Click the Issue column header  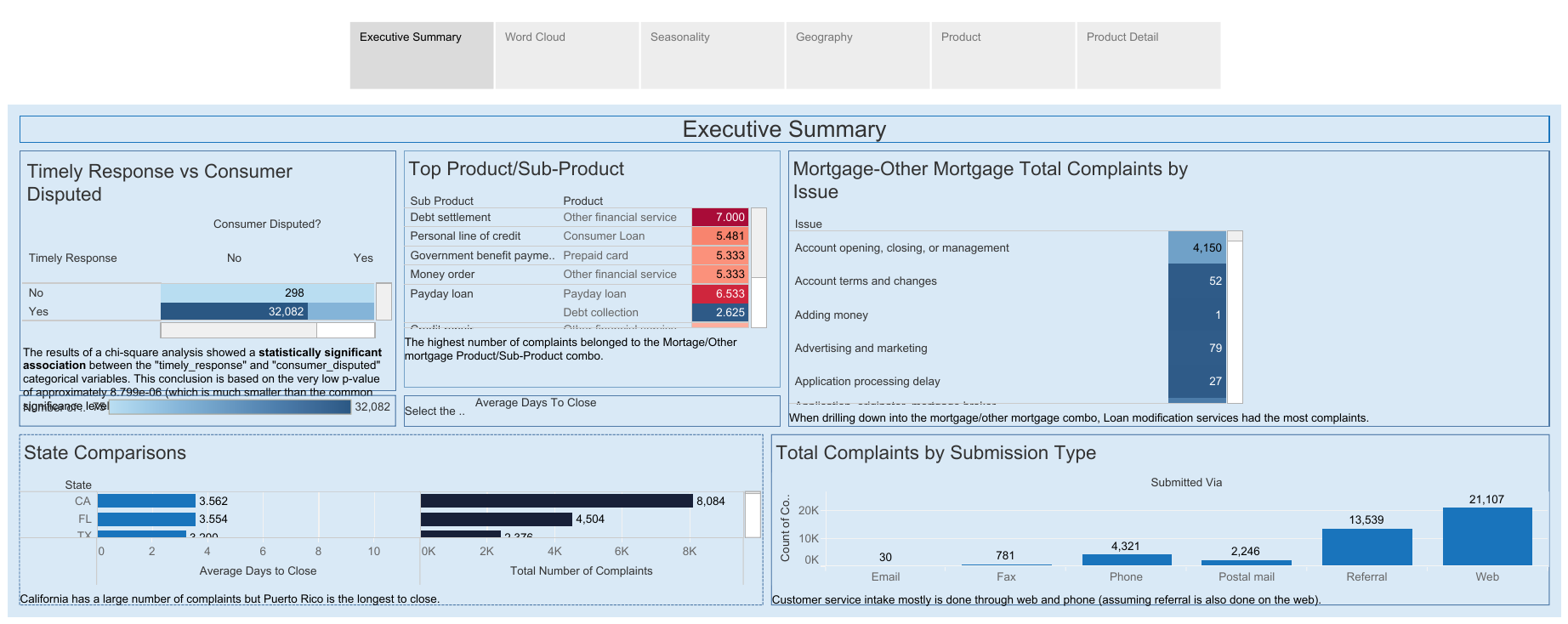808,224
